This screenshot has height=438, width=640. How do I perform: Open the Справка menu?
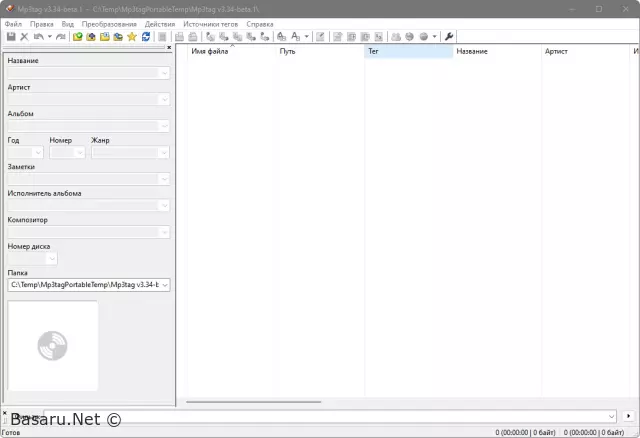[260, 24]
